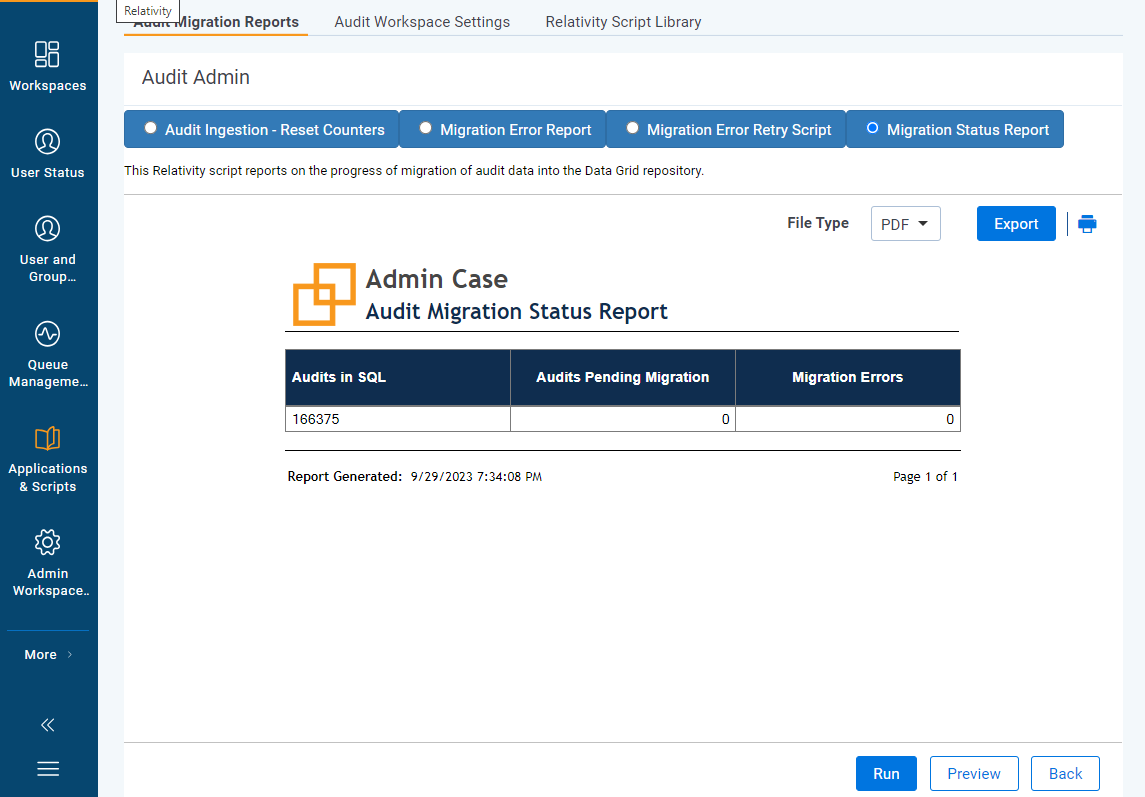1145x797 pixels.
Task: Click the print icon next to Export
Action: point(1087,224)
